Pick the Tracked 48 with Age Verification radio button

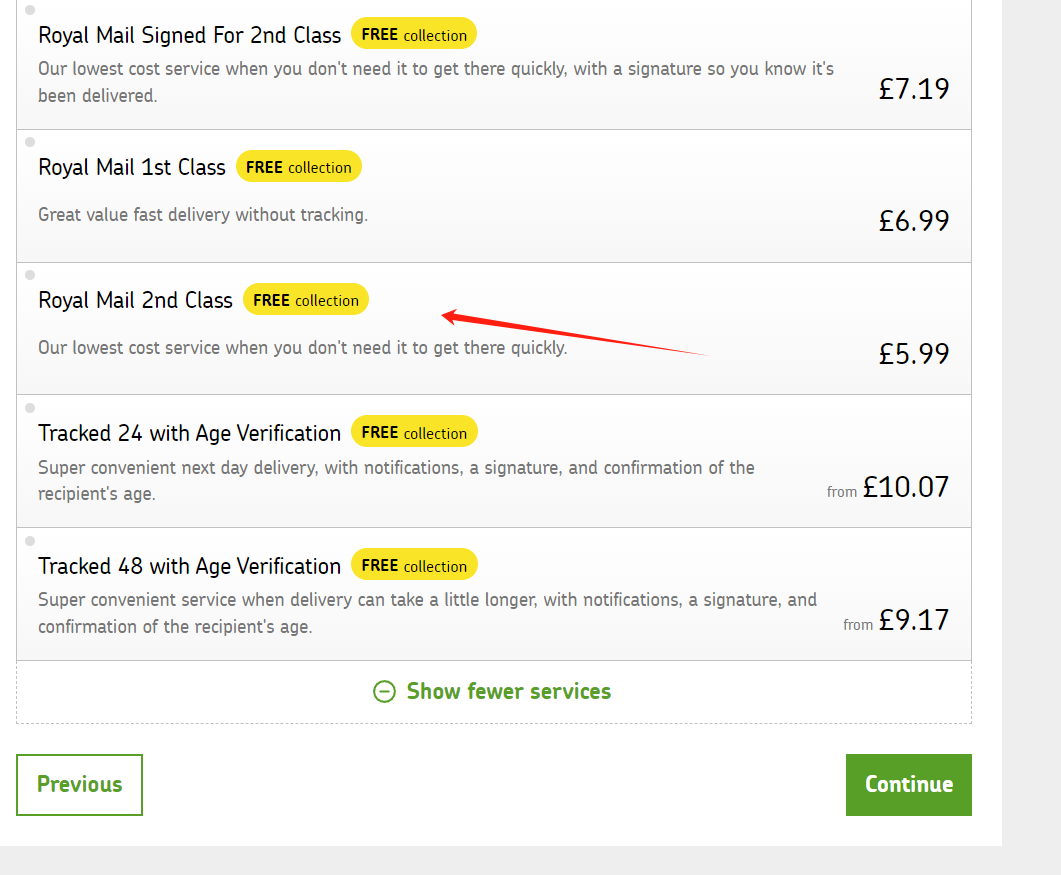[x=30, y=541]
